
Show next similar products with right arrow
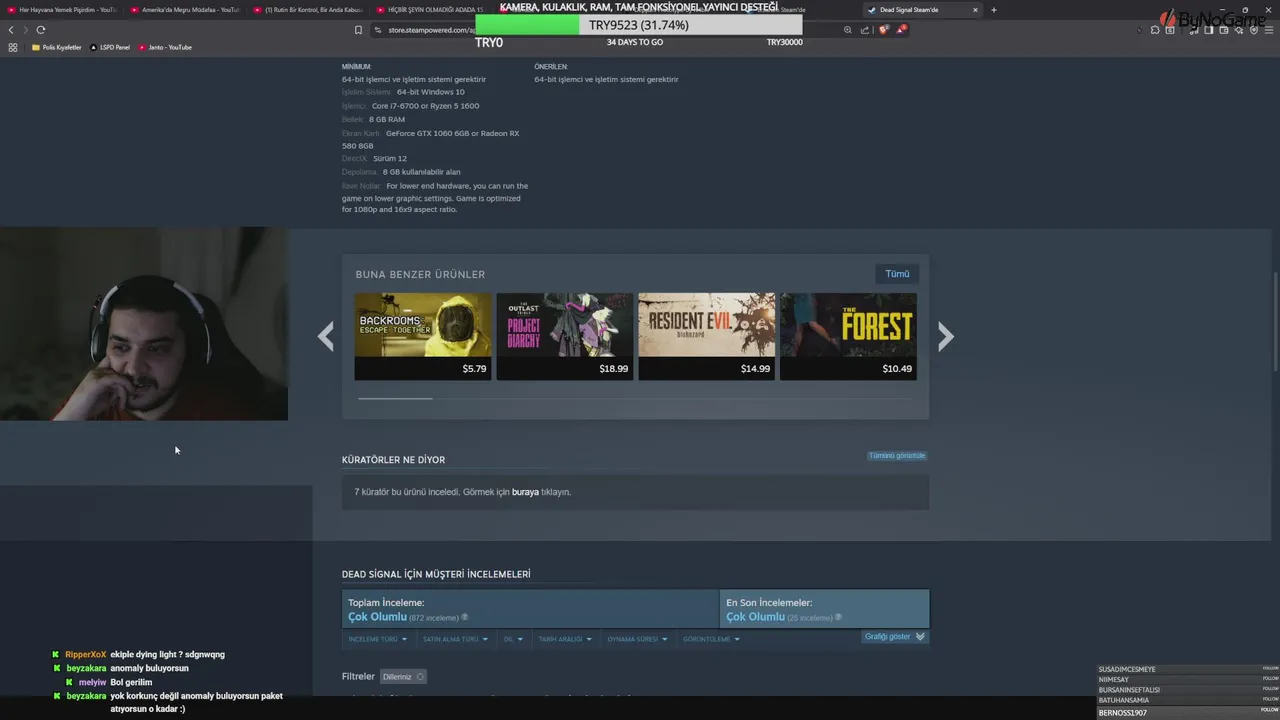pyautogui.click(x=946, y=336)
